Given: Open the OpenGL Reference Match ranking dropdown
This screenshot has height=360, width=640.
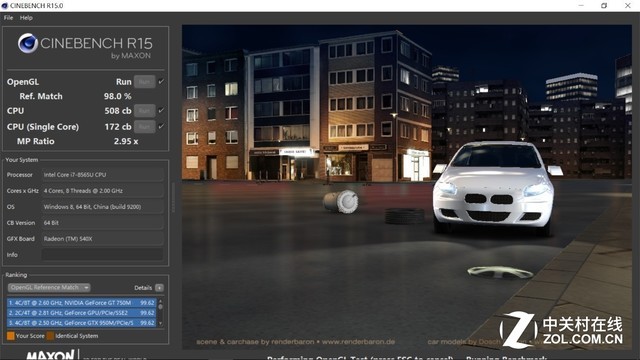Looking at the screenshot, I should click(x=49, y=287).
